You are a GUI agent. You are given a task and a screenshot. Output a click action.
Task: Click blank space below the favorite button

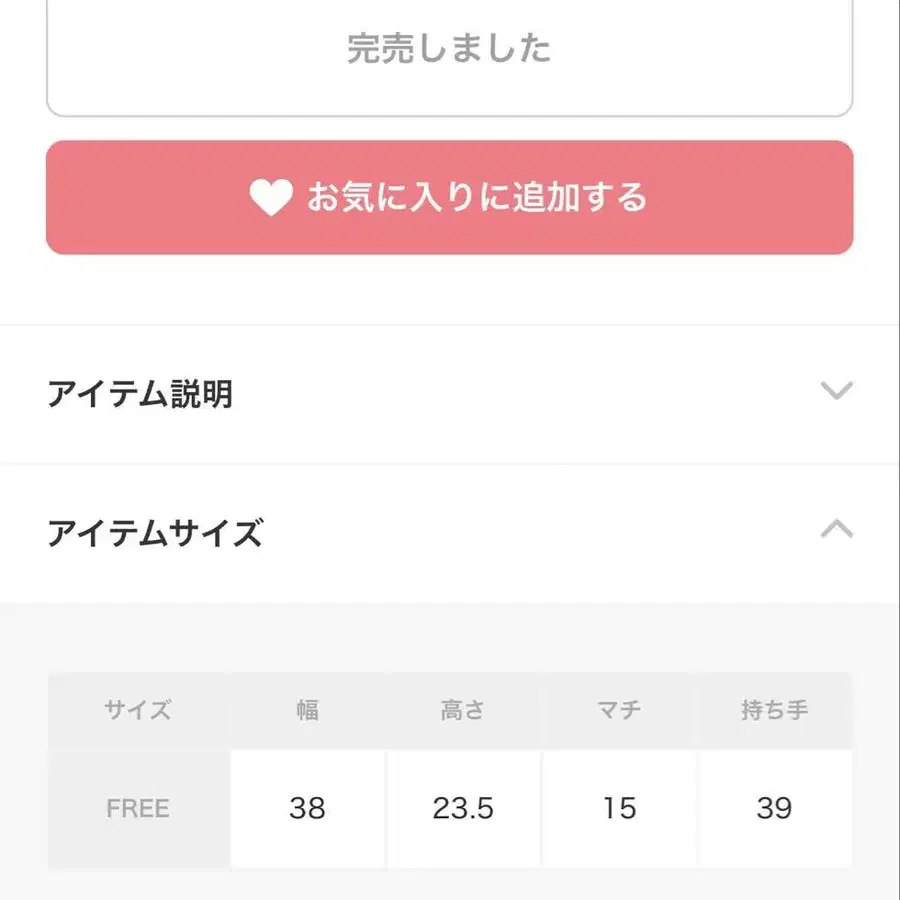pos(450,290)
